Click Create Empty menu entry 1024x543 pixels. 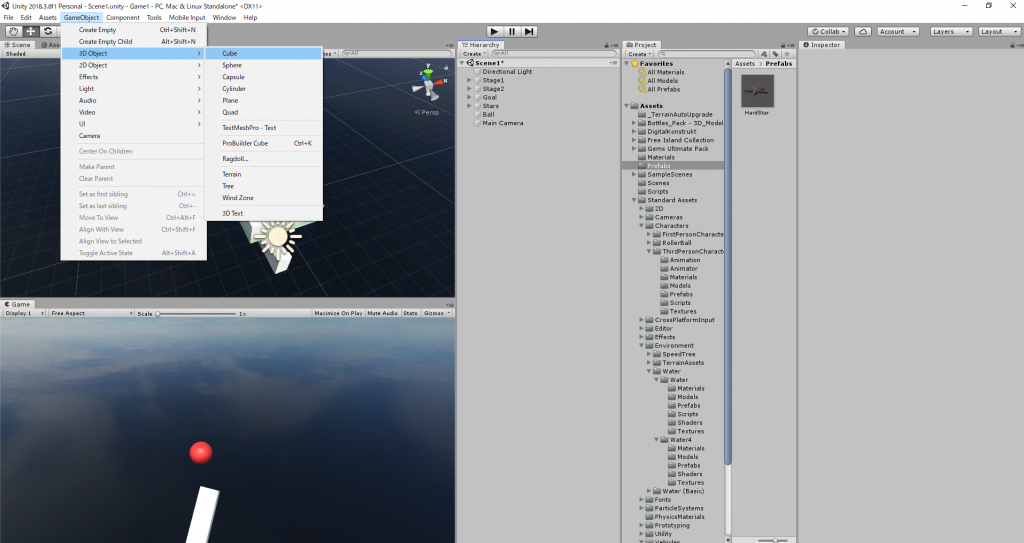point(134,30)
